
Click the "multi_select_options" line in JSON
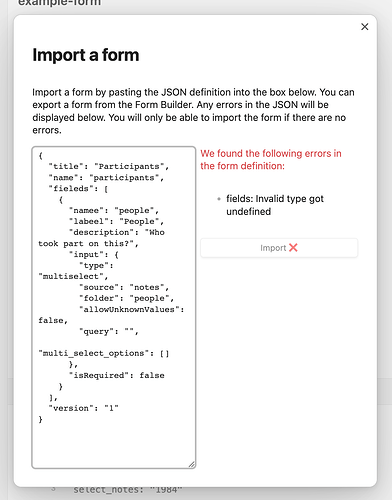(x=104, y=353)
